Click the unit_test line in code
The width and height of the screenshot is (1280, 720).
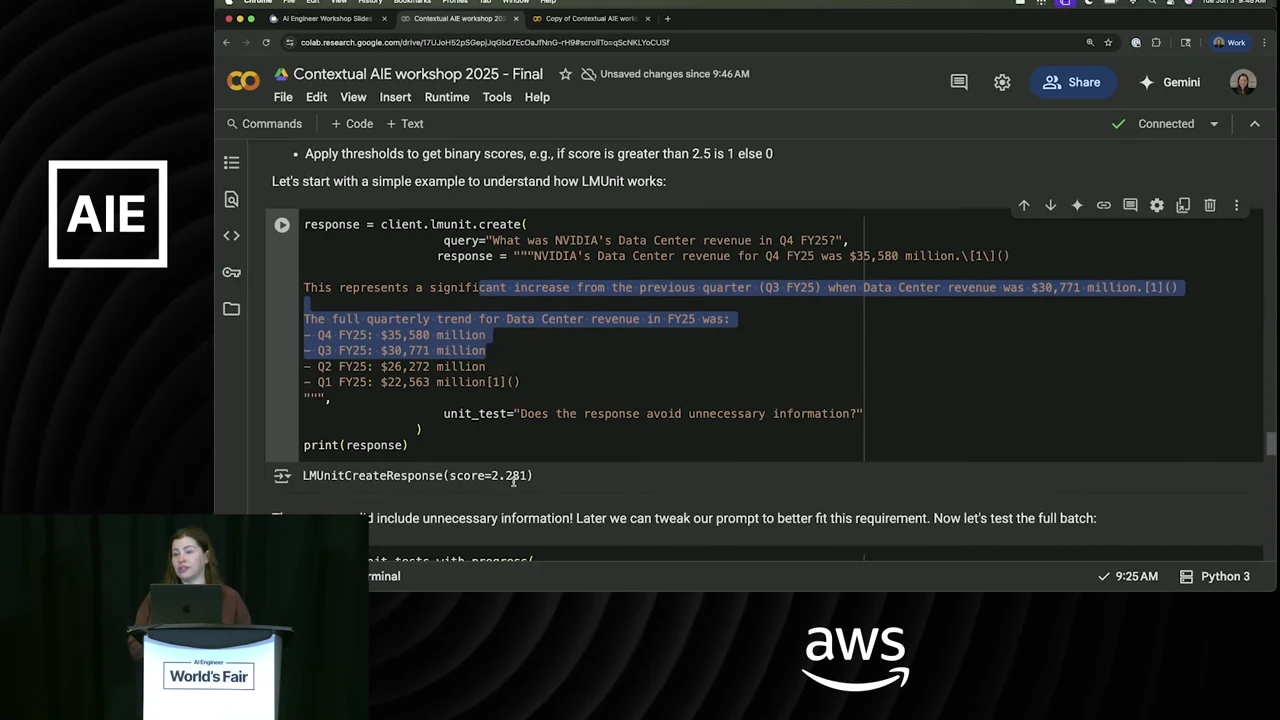point(653,414)
